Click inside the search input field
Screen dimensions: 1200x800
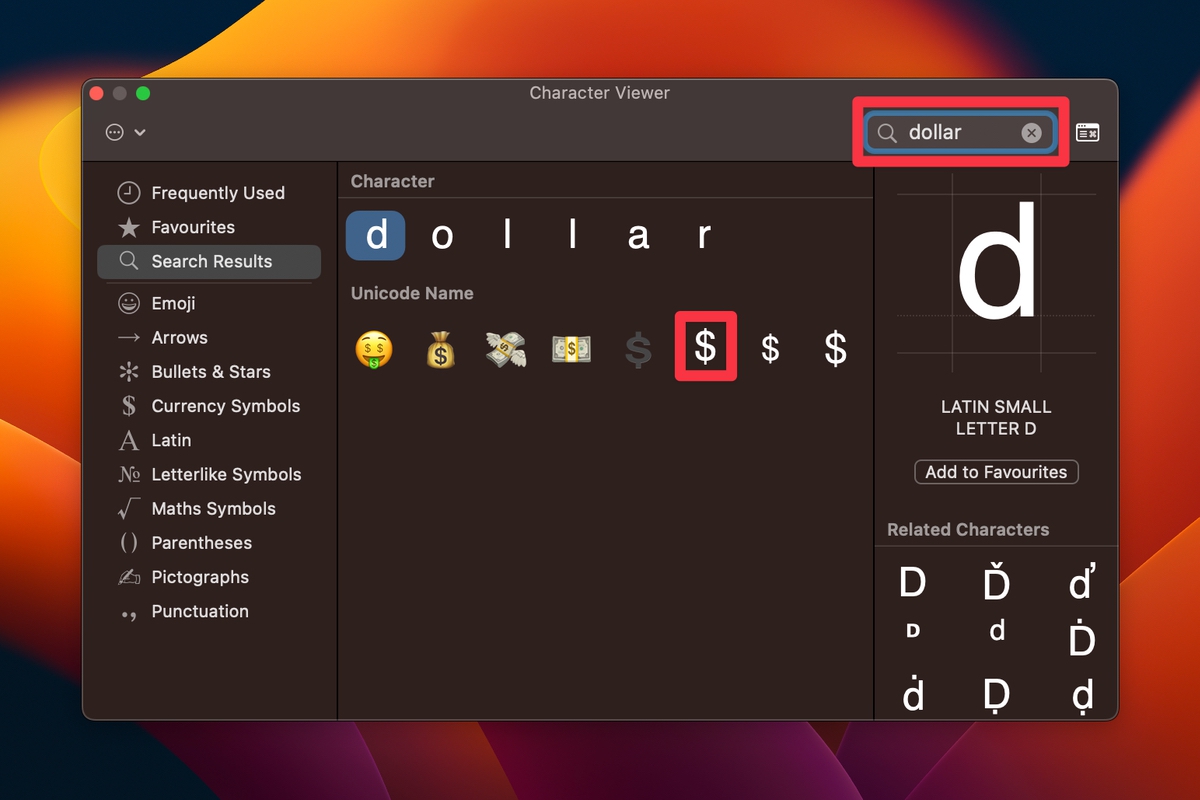tap(955, 132)
